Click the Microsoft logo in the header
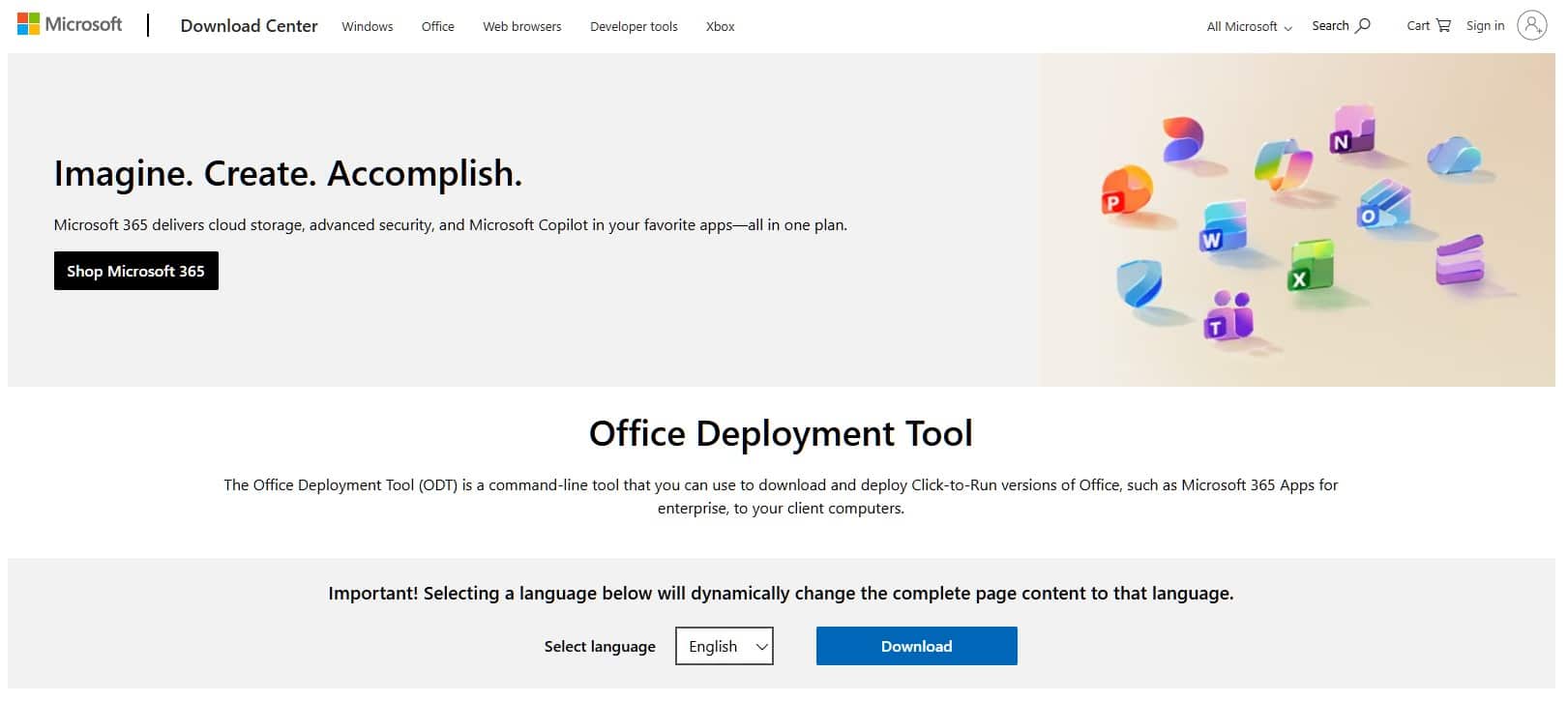 tap(70, 24)
